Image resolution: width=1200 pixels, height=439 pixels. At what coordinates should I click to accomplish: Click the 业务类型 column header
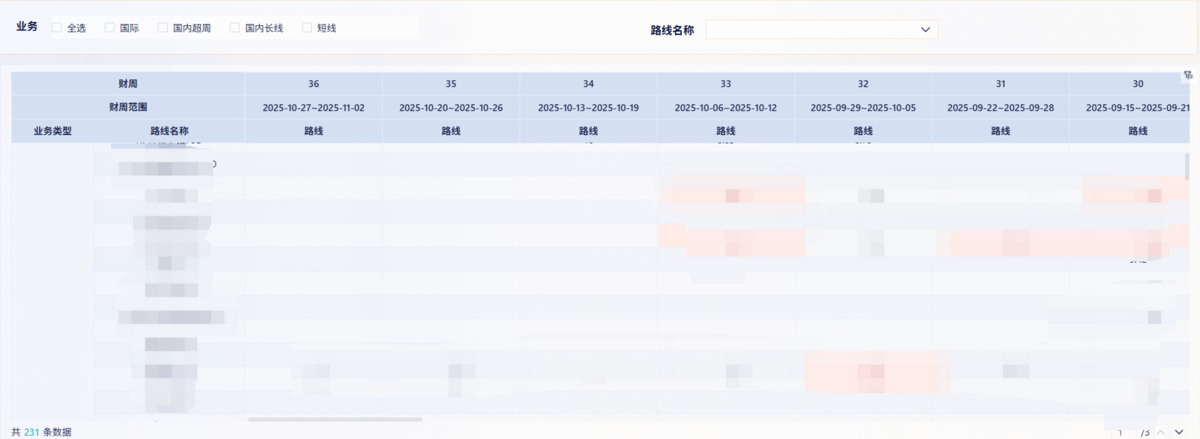coord(52,131)
